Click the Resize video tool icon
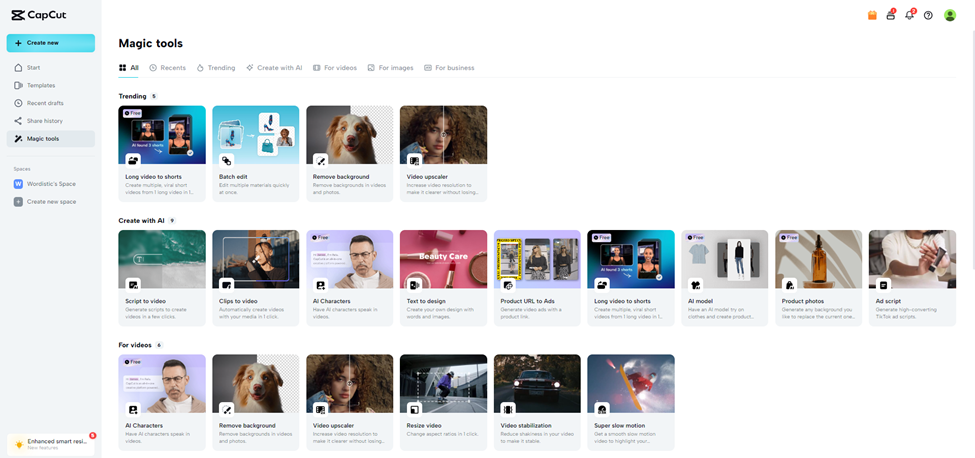Image resolution: width=975 pixels, height=458 pixels. point(415,410)
